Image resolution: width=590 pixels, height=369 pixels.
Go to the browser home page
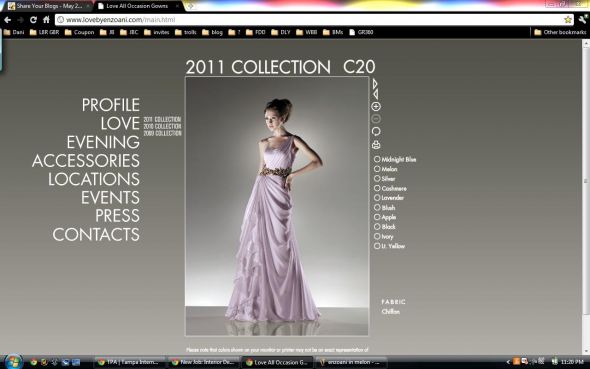(46, 20)
